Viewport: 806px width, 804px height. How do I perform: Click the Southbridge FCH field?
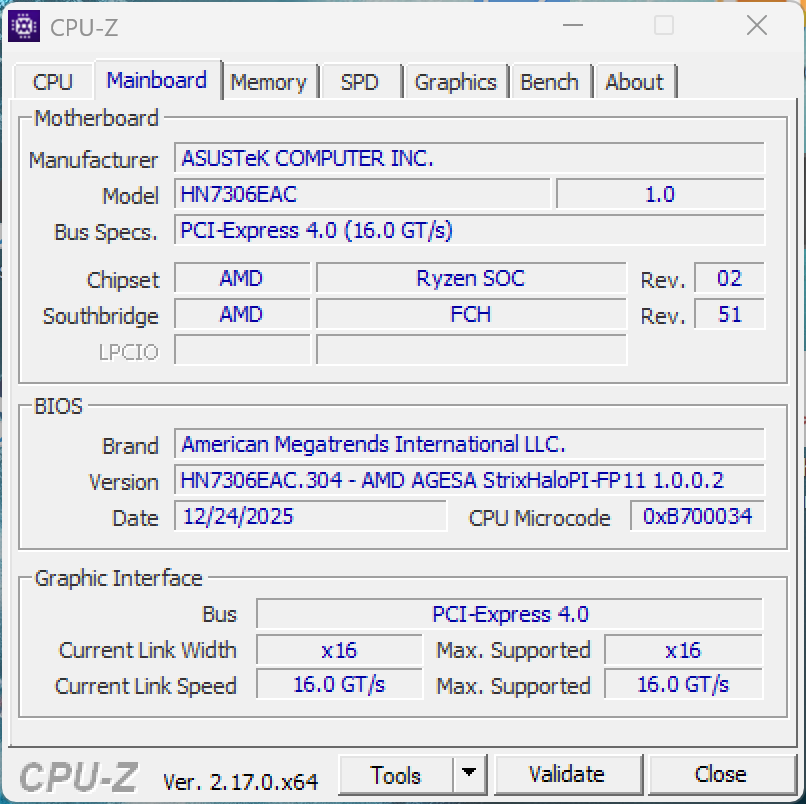click(x=471, y=314)
